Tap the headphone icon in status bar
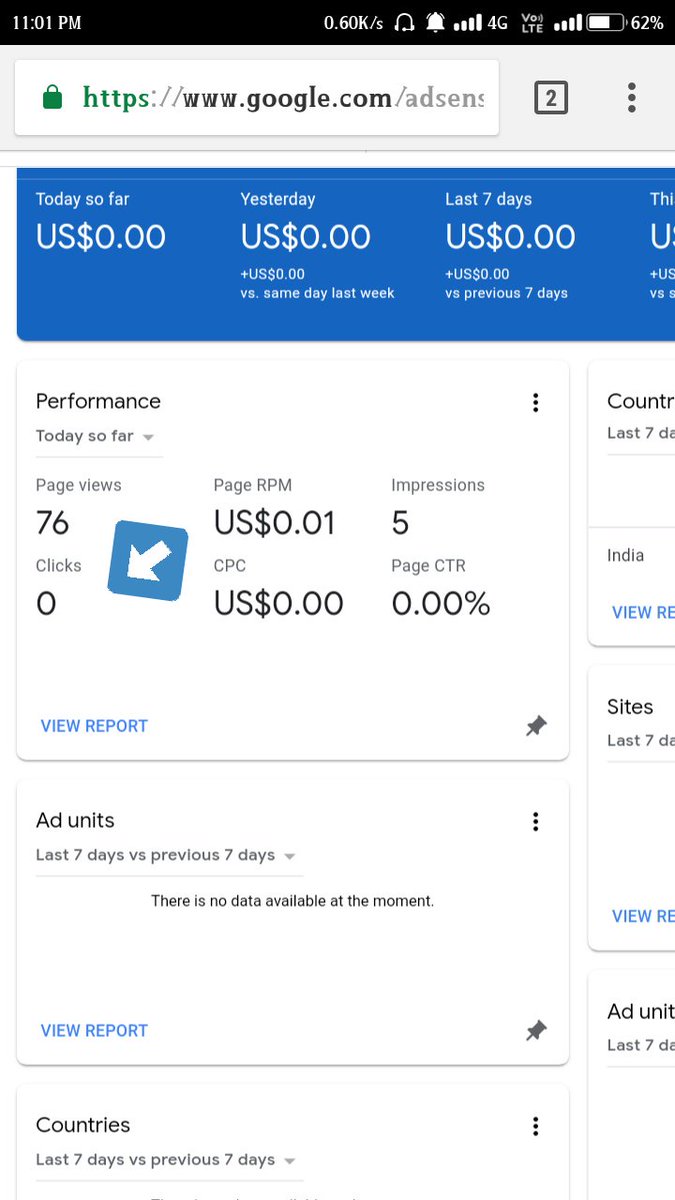Screen dimensions: 675x1200 tap(405, 22)
